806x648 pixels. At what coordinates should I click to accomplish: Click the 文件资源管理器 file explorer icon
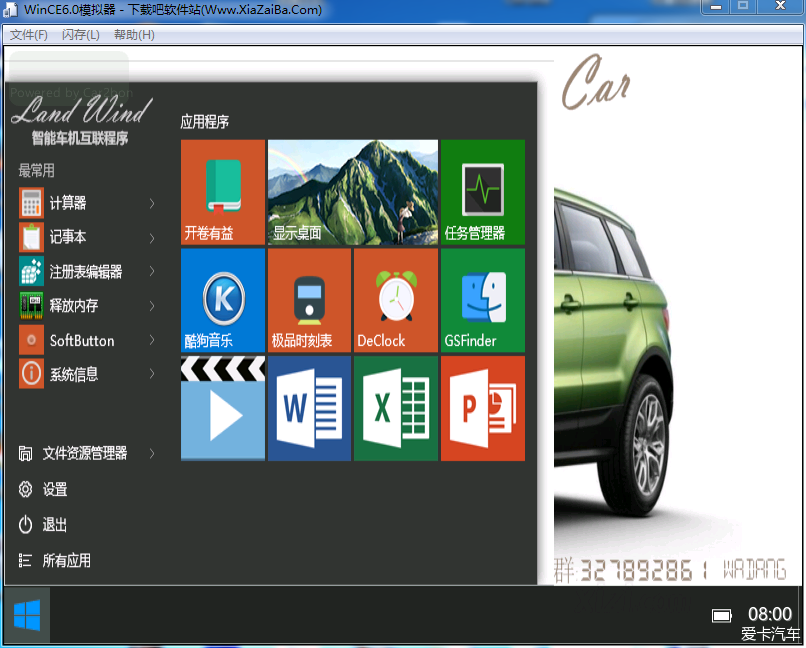(x=25, y=453)
